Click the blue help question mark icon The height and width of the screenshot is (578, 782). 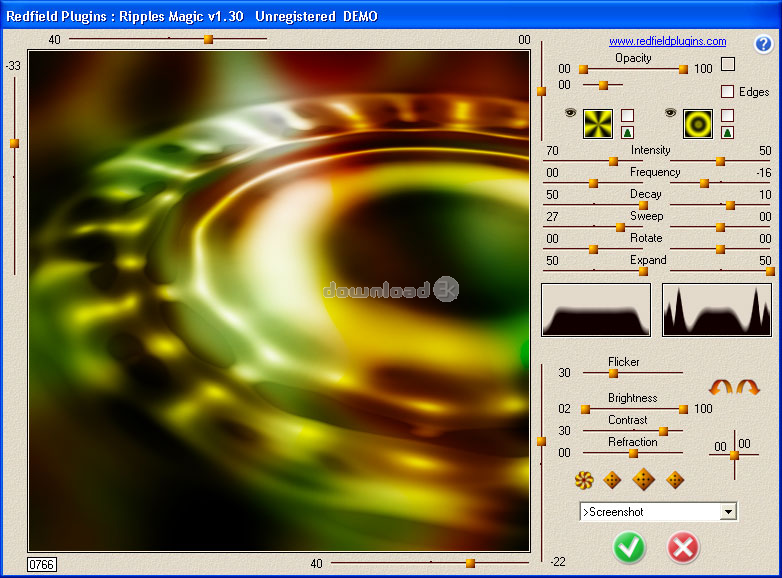[x=763, y=44]
